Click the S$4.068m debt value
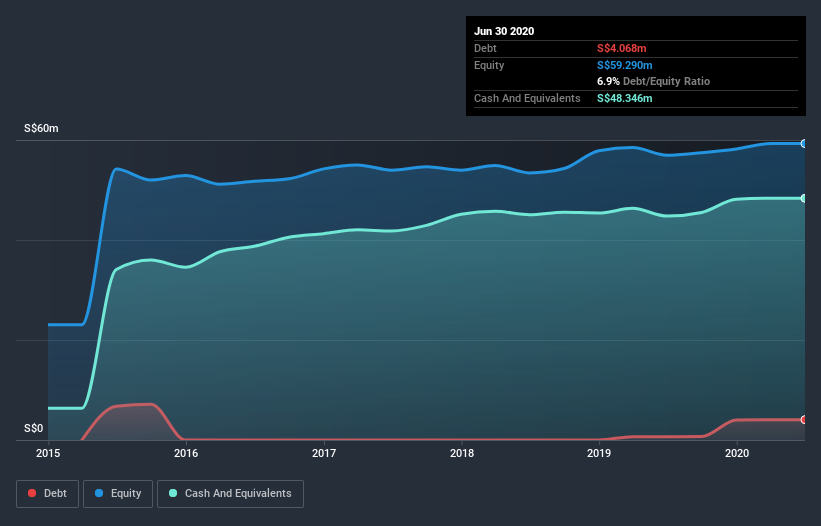Image resolution: width=821 pixels, height=526 pixels. pyautogui.click(x=622, y=48)
